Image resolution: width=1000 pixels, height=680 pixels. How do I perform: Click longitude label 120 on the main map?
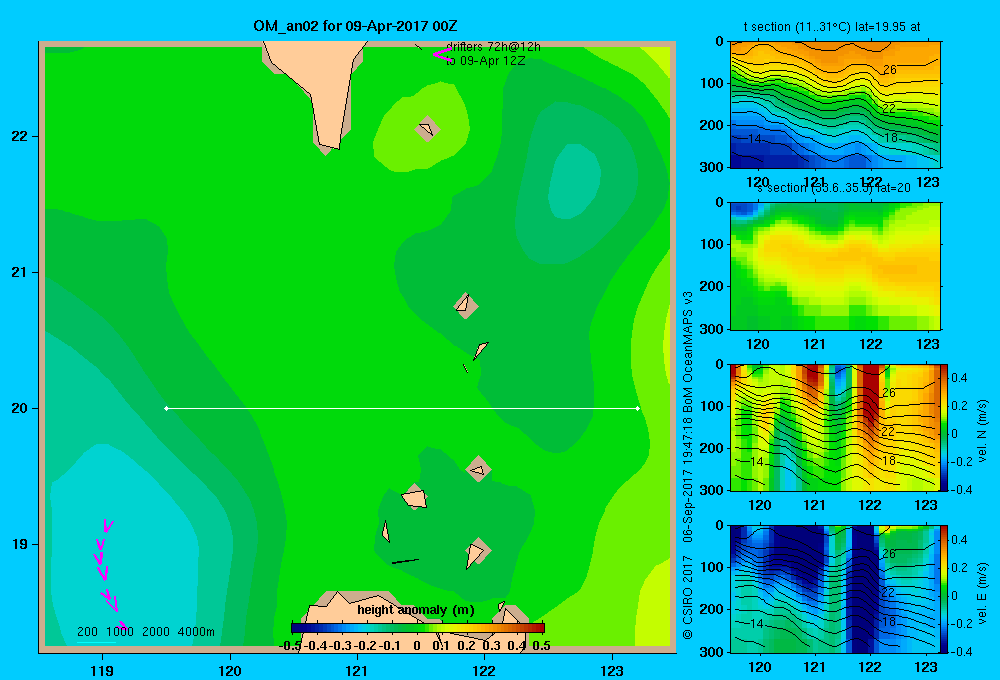click(x=230, y=670)
